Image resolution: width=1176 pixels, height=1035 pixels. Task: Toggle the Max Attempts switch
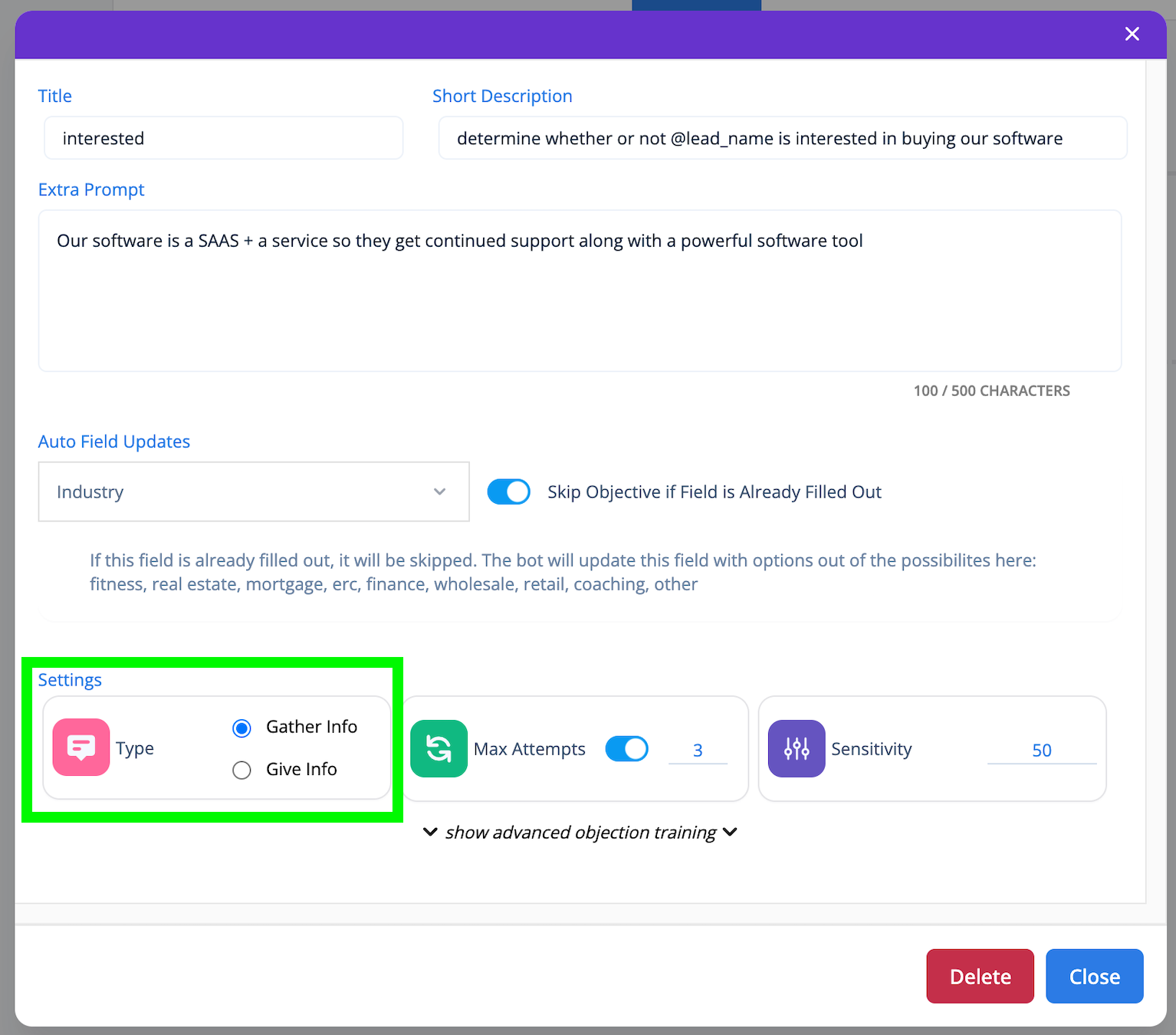coord(627,748)
